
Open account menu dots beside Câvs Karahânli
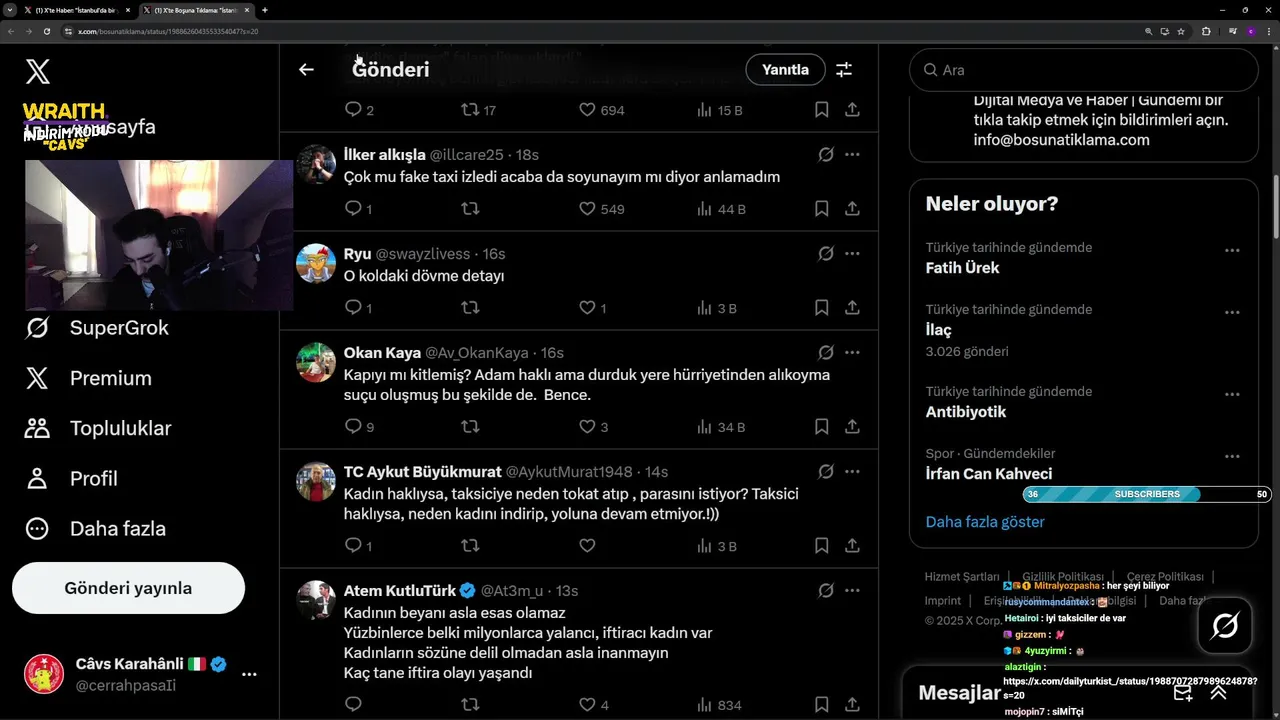coord(249,674)
